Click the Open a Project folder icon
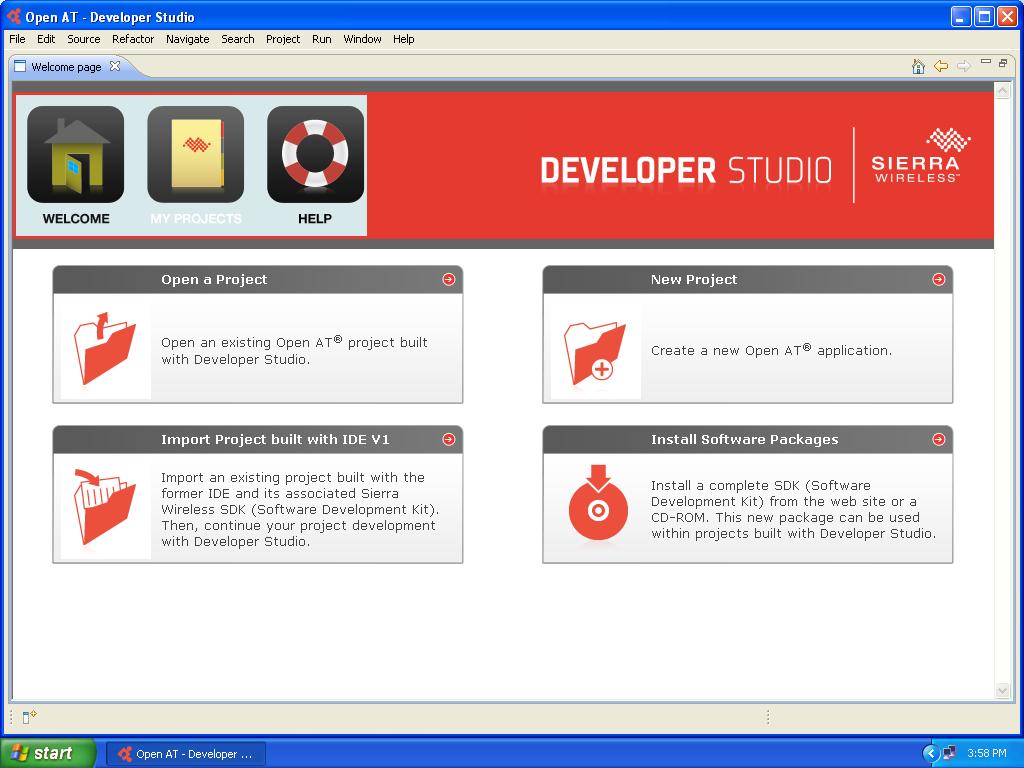This screenshot has height=768, width=1024. [x=105, y=348]
